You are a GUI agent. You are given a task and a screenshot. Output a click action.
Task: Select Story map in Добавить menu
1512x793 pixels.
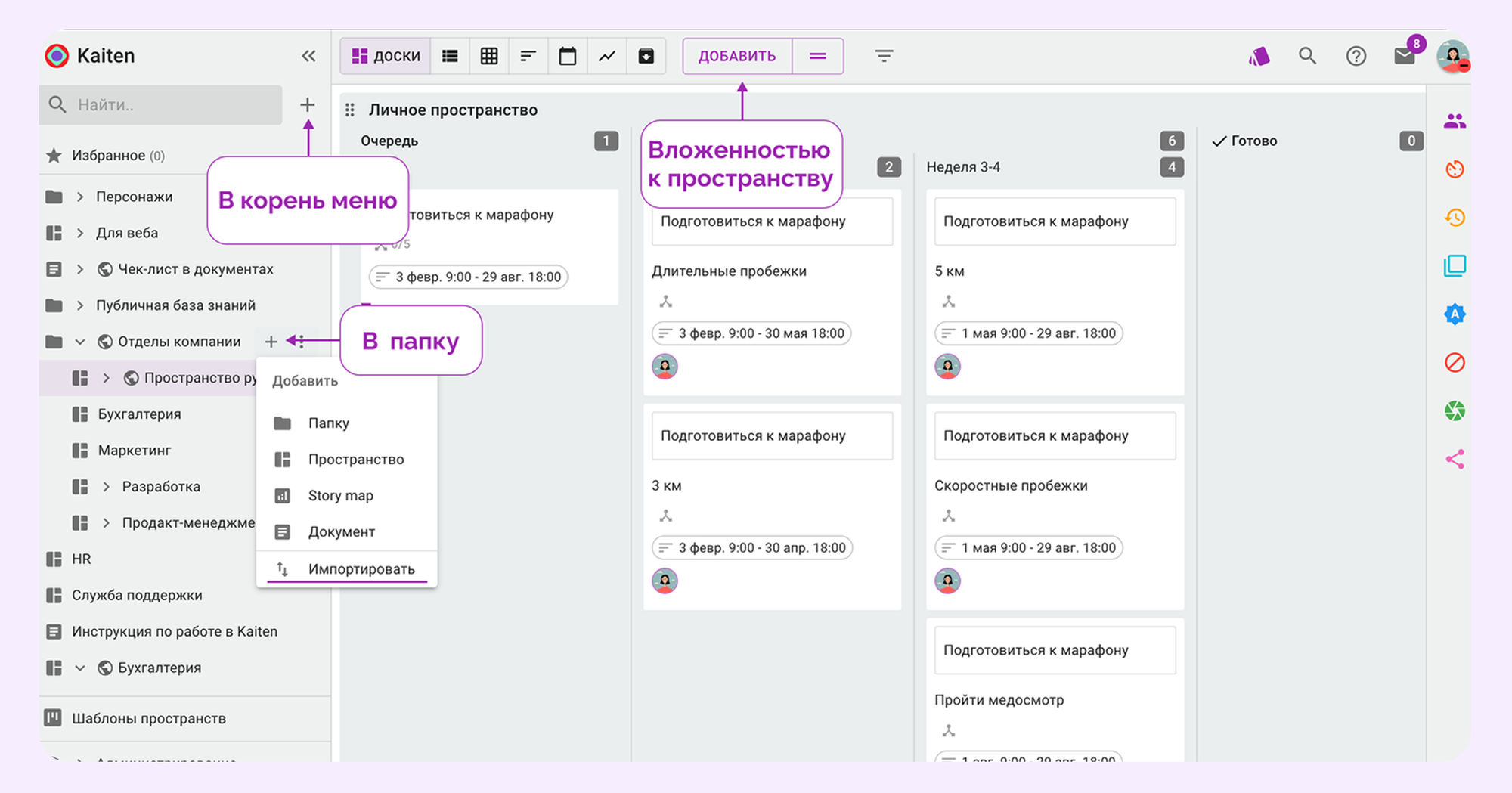(340, 496)
